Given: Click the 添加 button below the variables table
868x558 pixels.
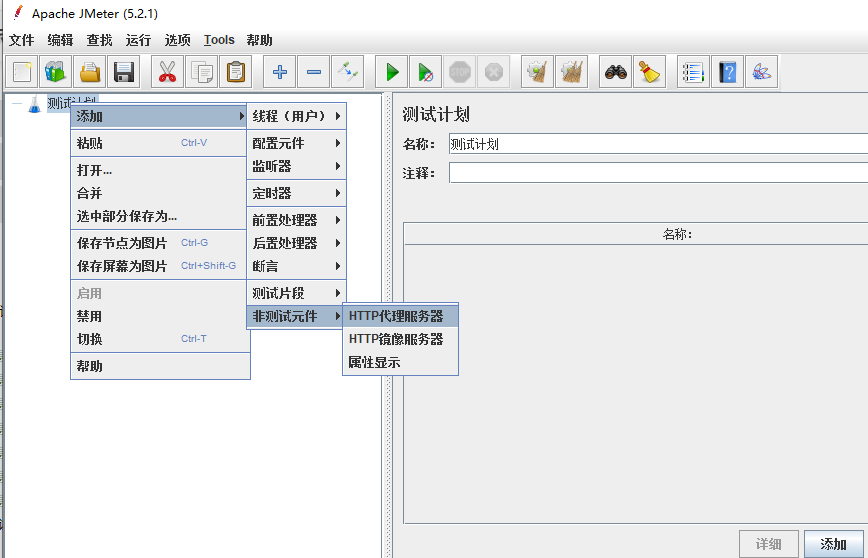Looking at the screenshot, I should click(833, 544).
